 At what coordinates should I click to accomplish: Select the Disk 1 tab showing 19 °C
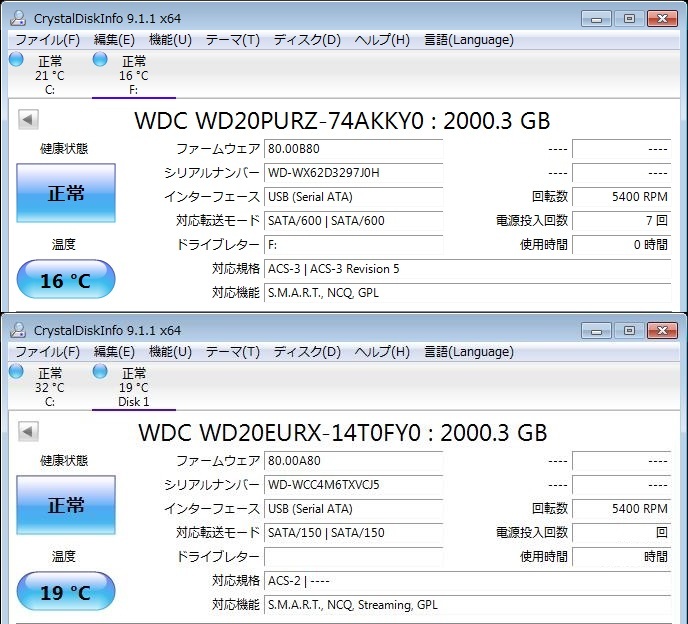[x=133, y=388]
